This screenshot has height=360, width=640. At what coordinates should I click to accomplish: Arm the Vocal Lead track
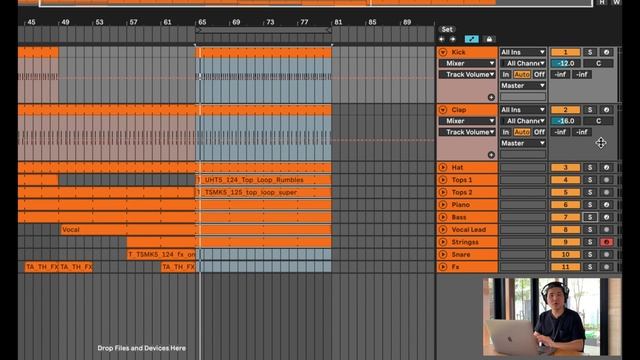click(x=607, y=229)
